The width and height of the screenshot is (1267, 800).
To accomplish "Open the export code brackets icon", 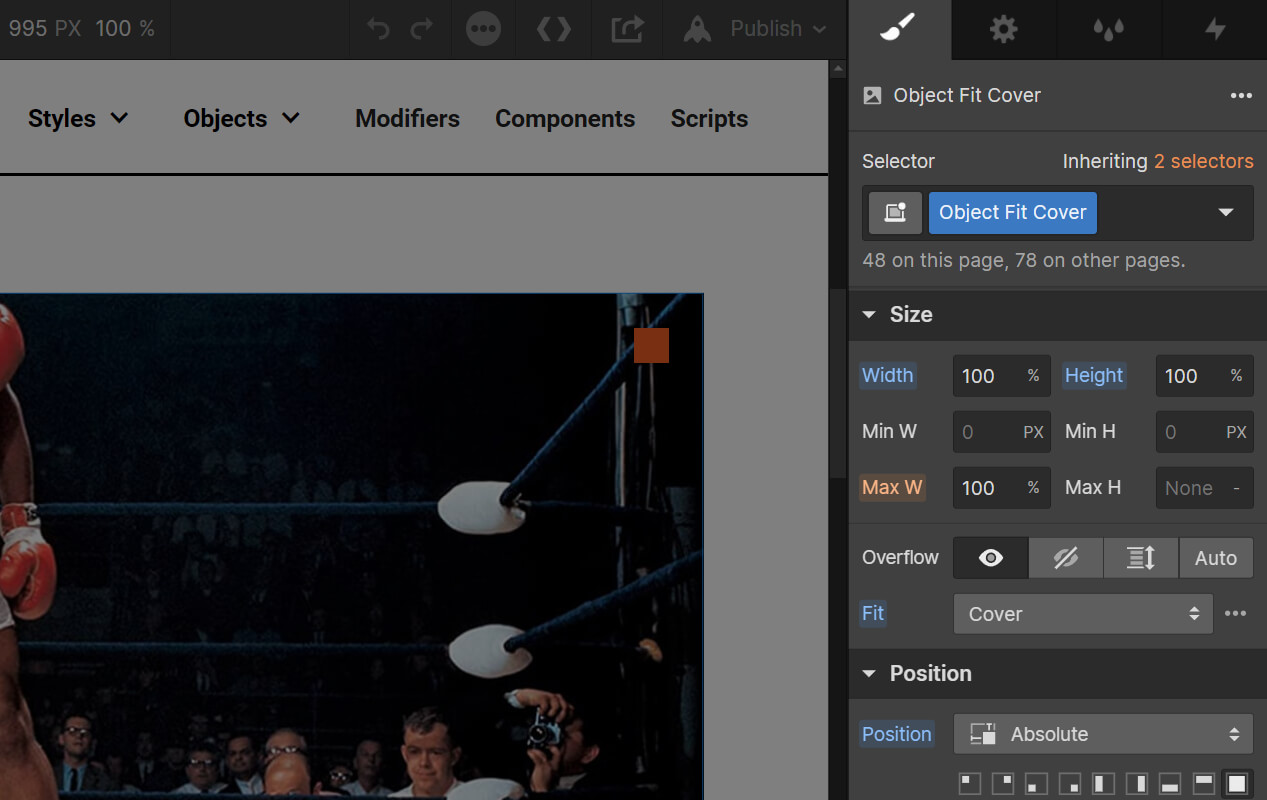I will (554, 29).
